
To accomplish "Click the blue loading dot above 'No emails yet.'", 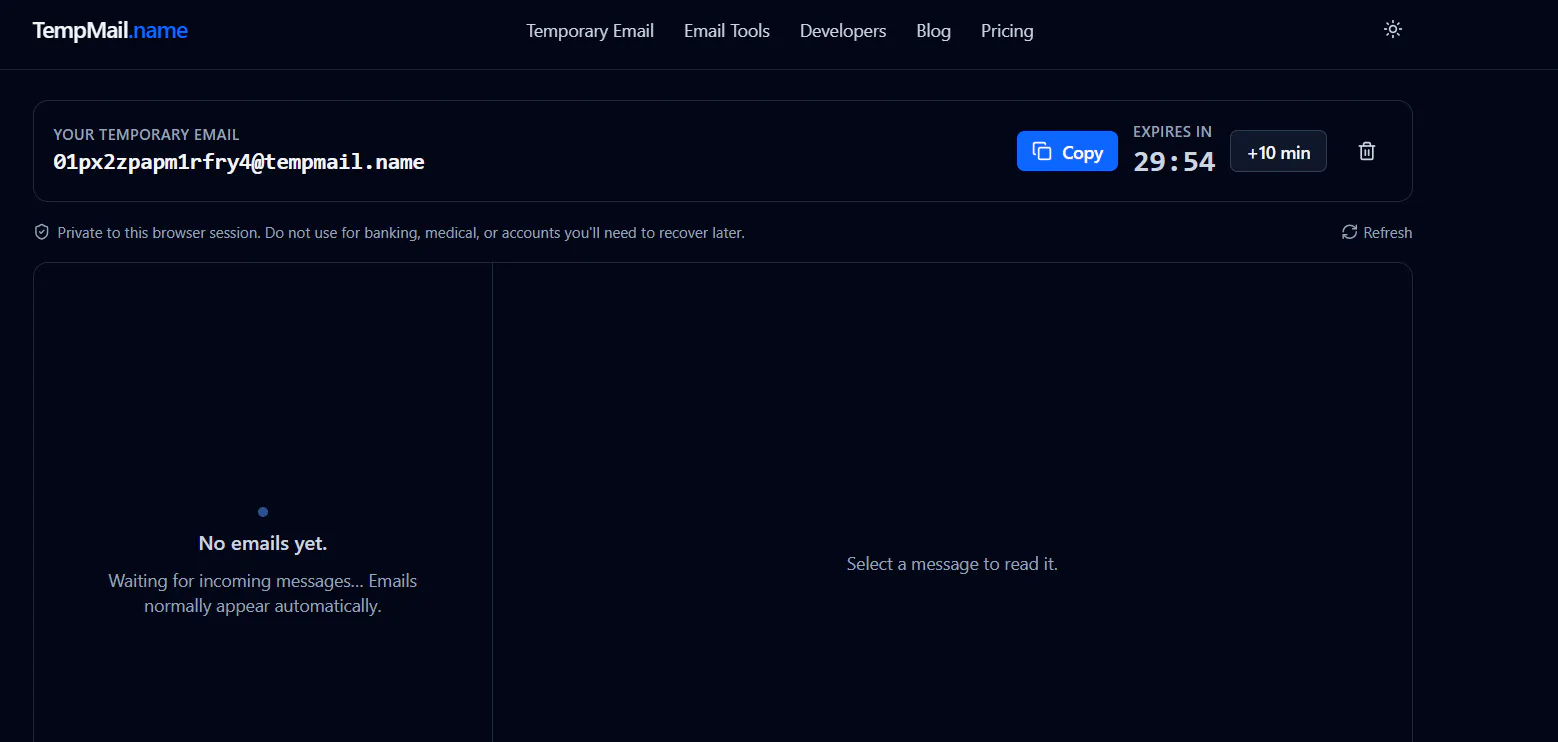I will click(263, 512).
